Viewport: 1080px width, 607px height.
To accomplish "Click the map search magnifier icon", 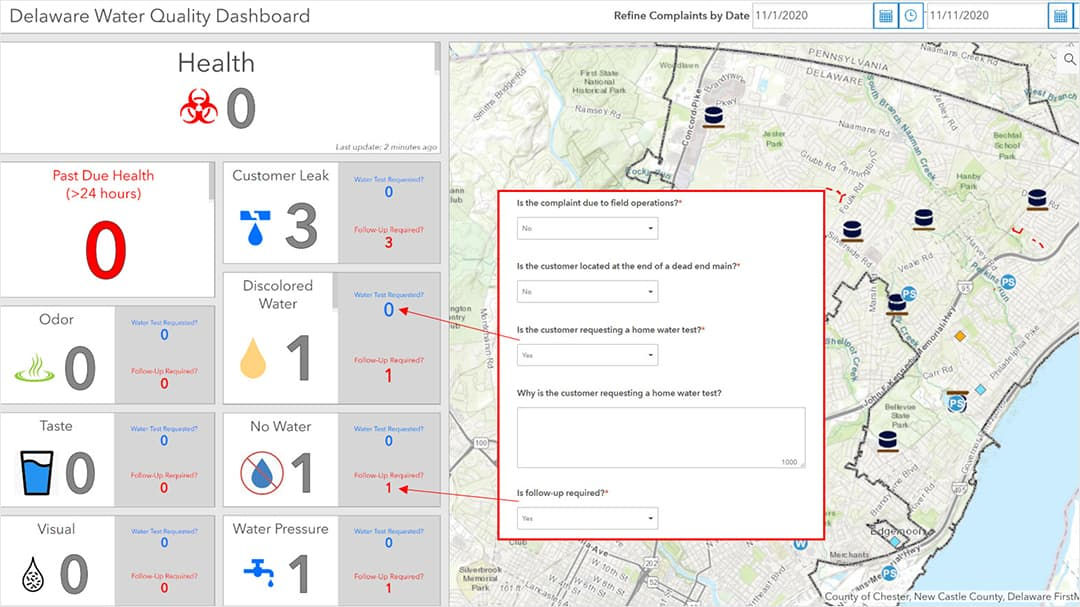I will click(1069, 57).
